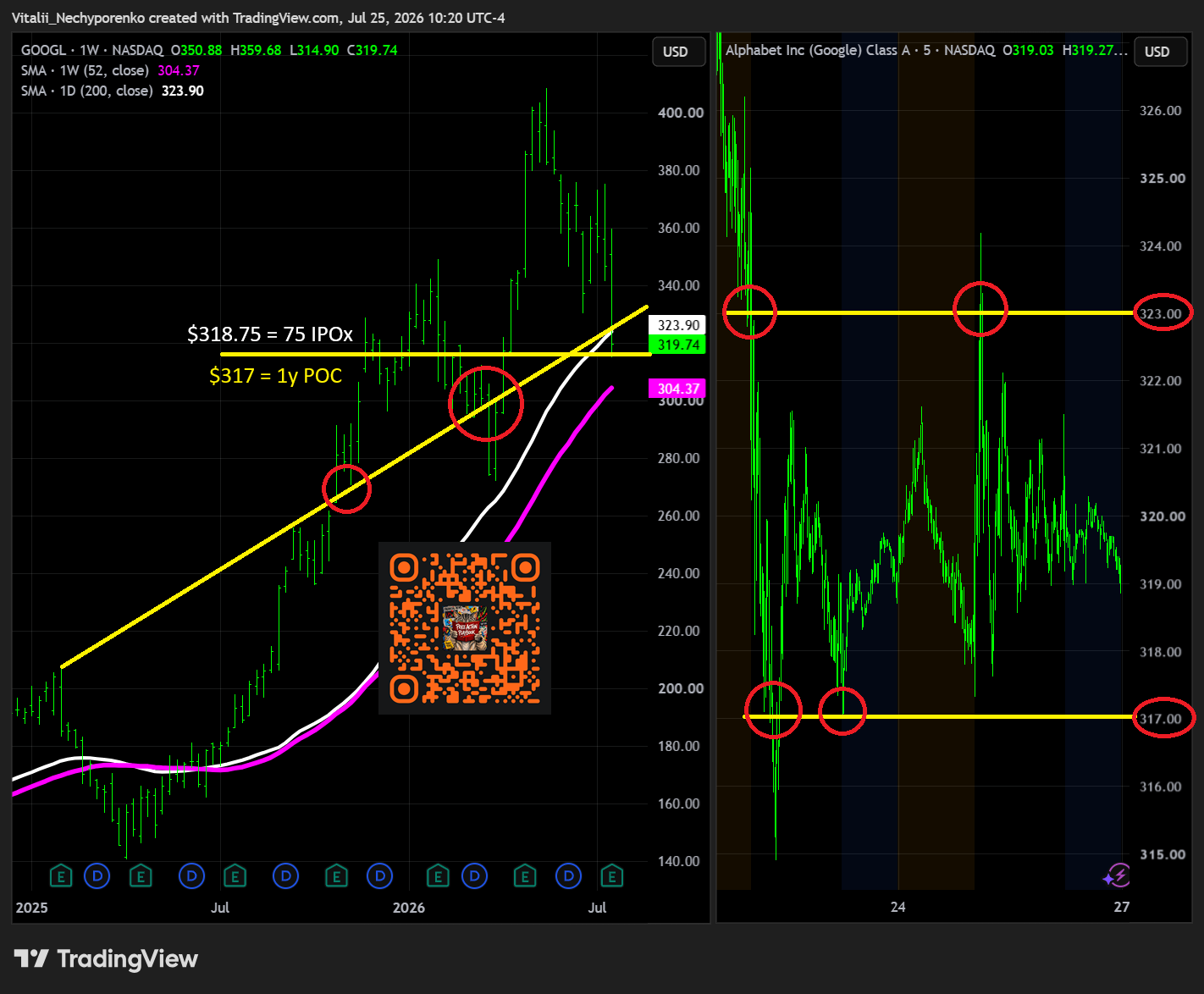
Task: Click the O319.03 open value in the 5-minute legend
Action: 1028,50
